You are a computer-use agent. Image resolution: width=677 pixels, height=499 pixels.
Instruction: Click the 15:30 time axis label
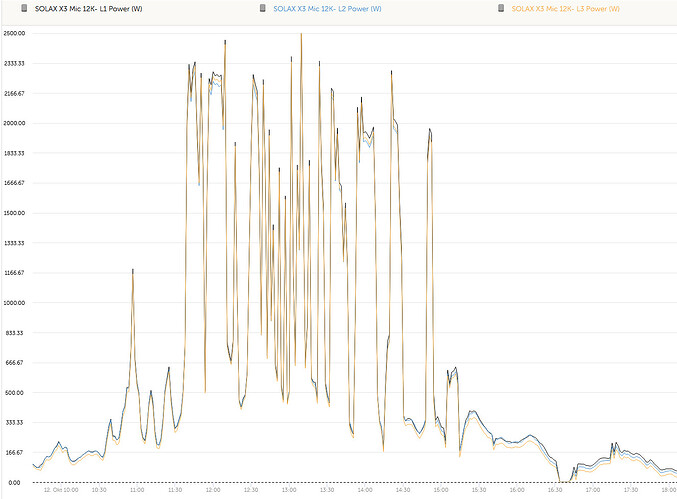click(x=479, y=490)
